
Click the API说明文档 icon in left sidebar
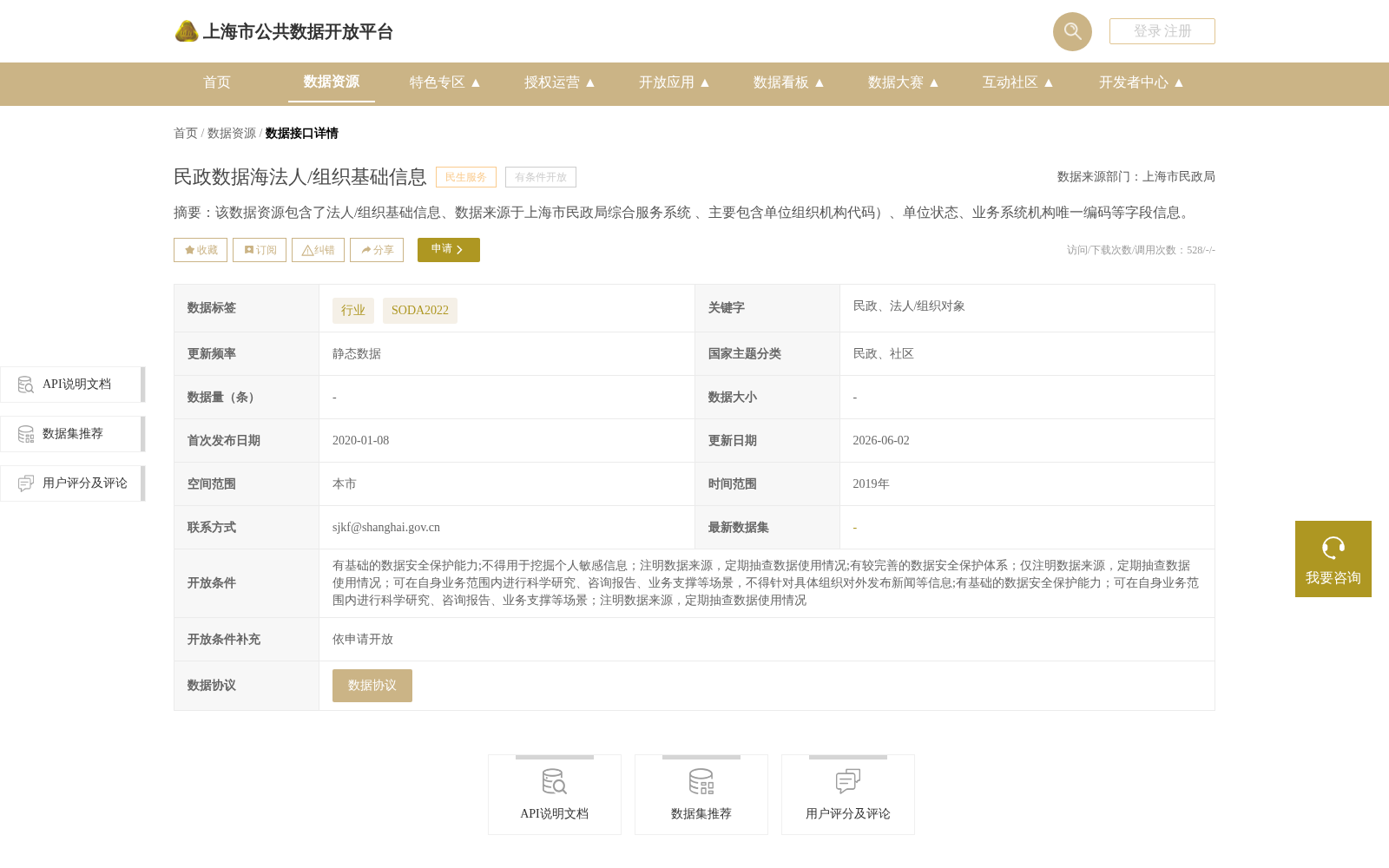click(26, 385)
